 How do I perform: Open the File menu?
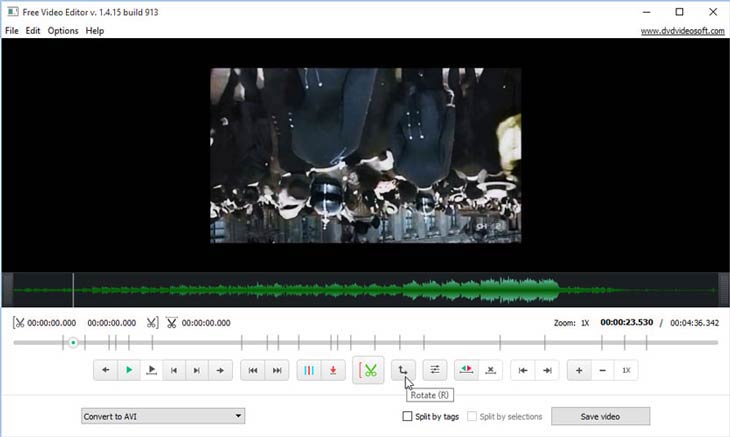(12, 31)
